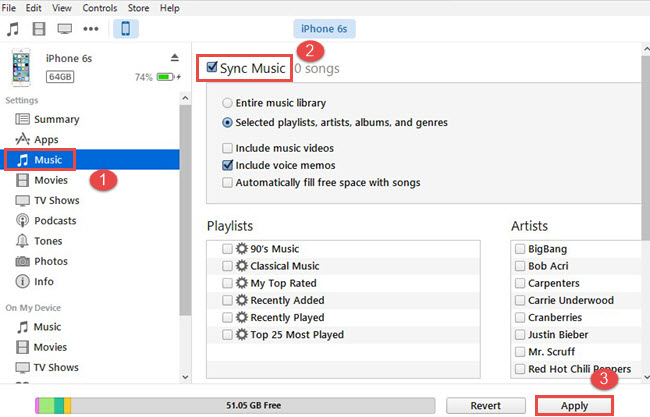This screenshot has width=650, height=417.
Task: Click the 51.05 GB Free storage bar
Action: coord(235,406)
